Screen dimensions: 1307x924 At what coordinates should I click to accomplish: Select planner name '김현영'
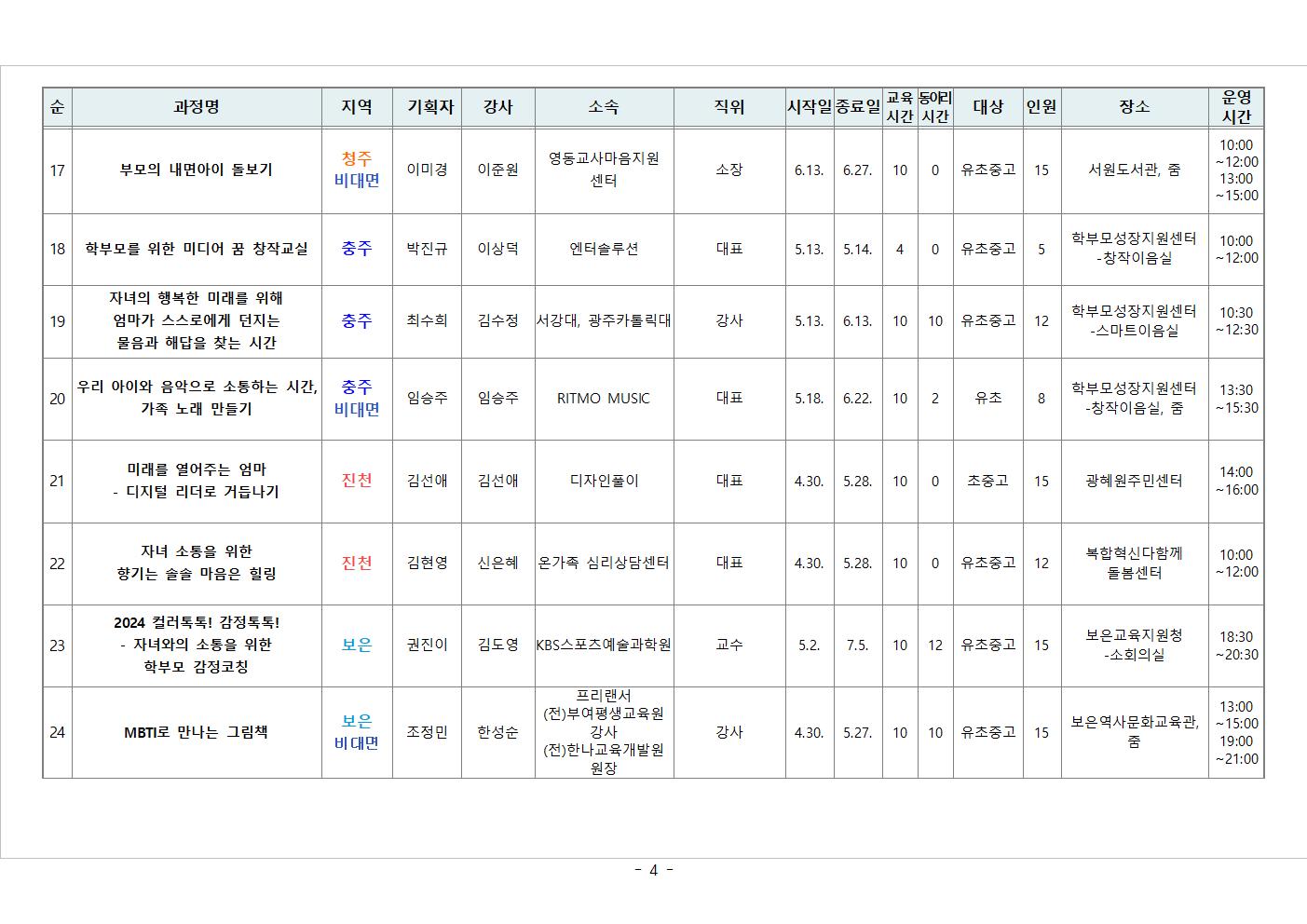428,563
